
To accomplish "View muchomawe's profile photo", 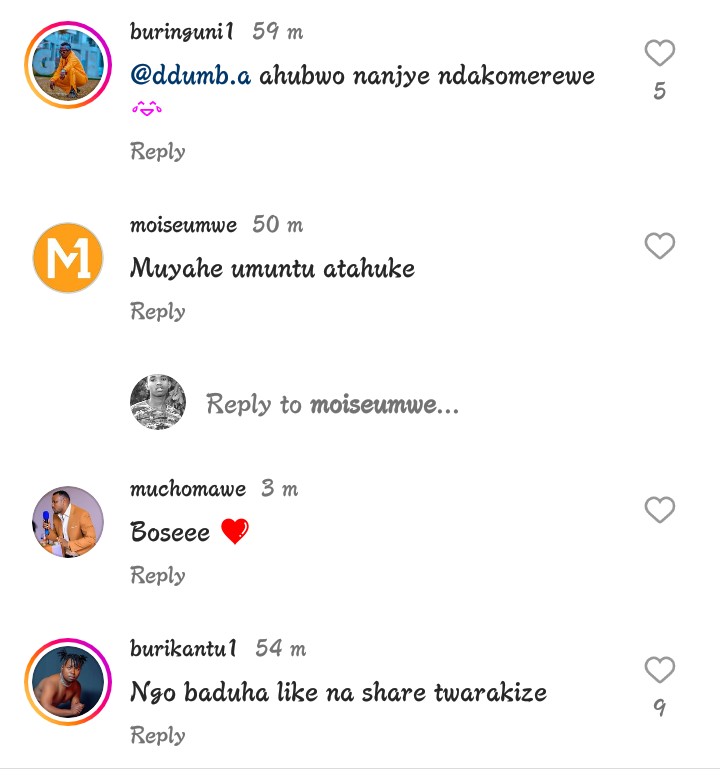I will coord(68,522).
